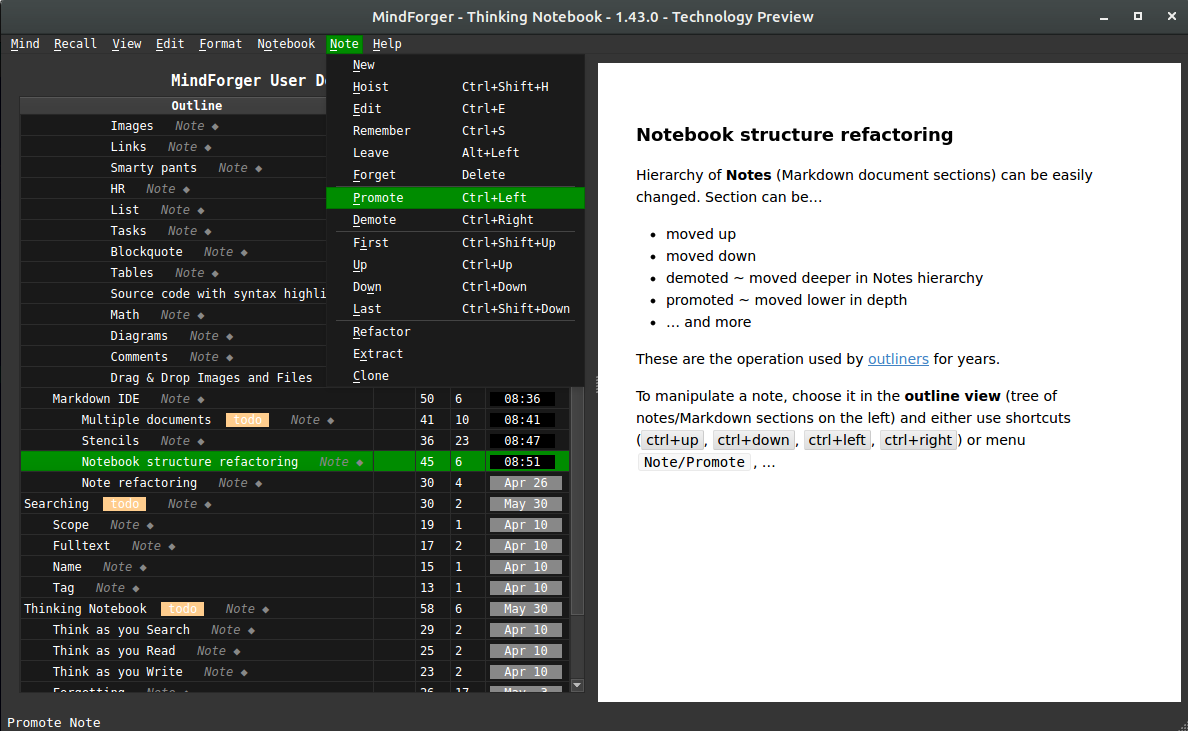The image size is (1188, 731).
Task: Click the Clone menu item
Action: point(371,376)
